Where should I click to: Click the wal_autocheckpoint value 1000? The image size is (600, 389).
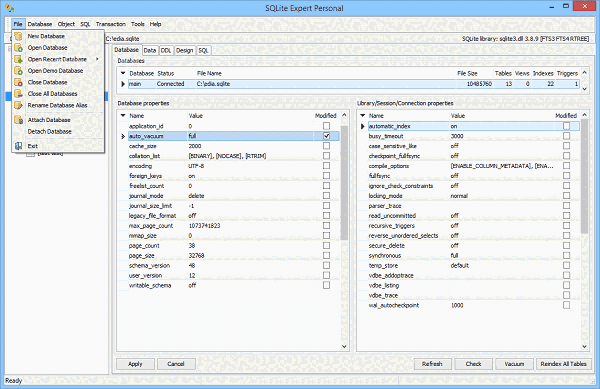click(457, 305)
